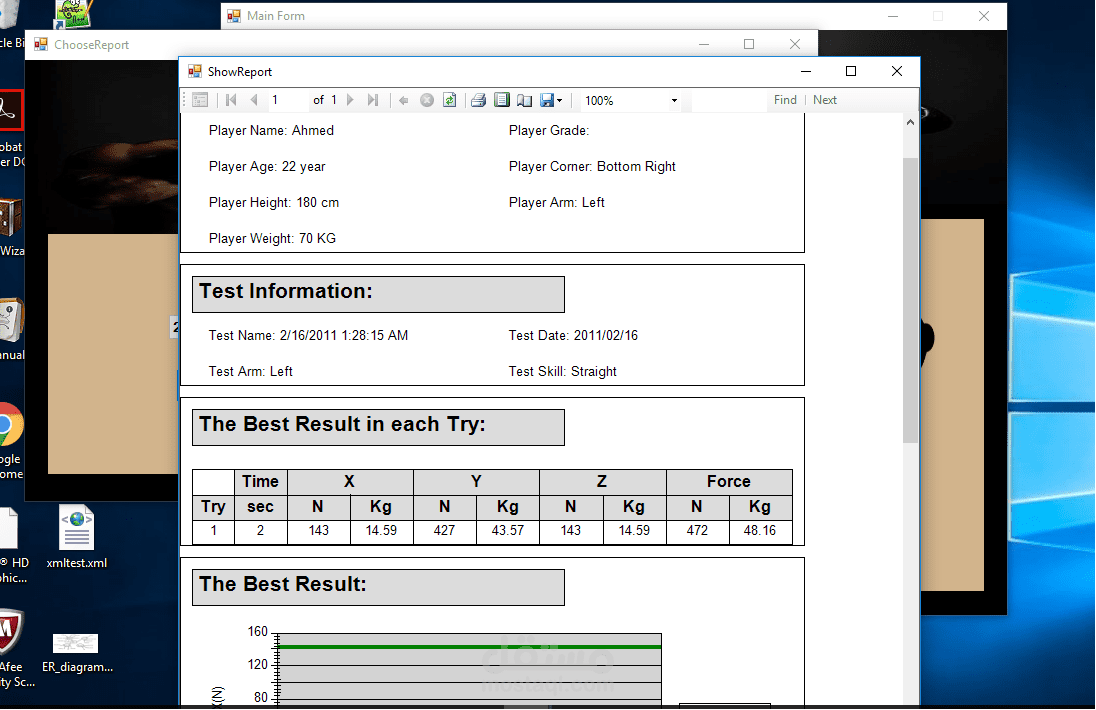Screen dimensions: 1096x710
Task: Click Next search result link
Action: (x=825, y=100)
